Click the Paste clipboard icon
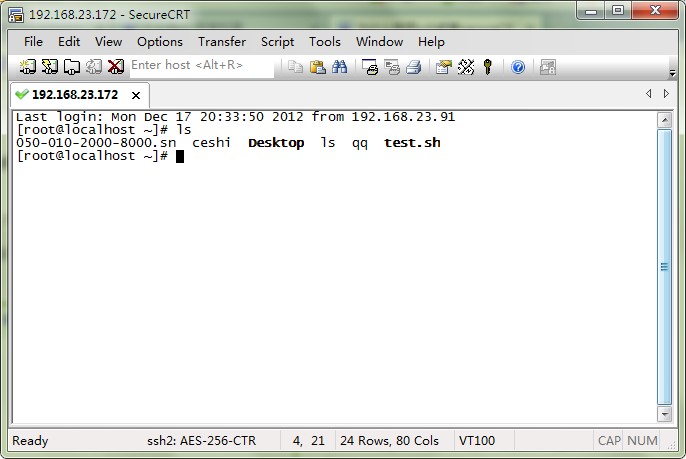This screenshot has height=459, width=686. [x=318, y=67]
